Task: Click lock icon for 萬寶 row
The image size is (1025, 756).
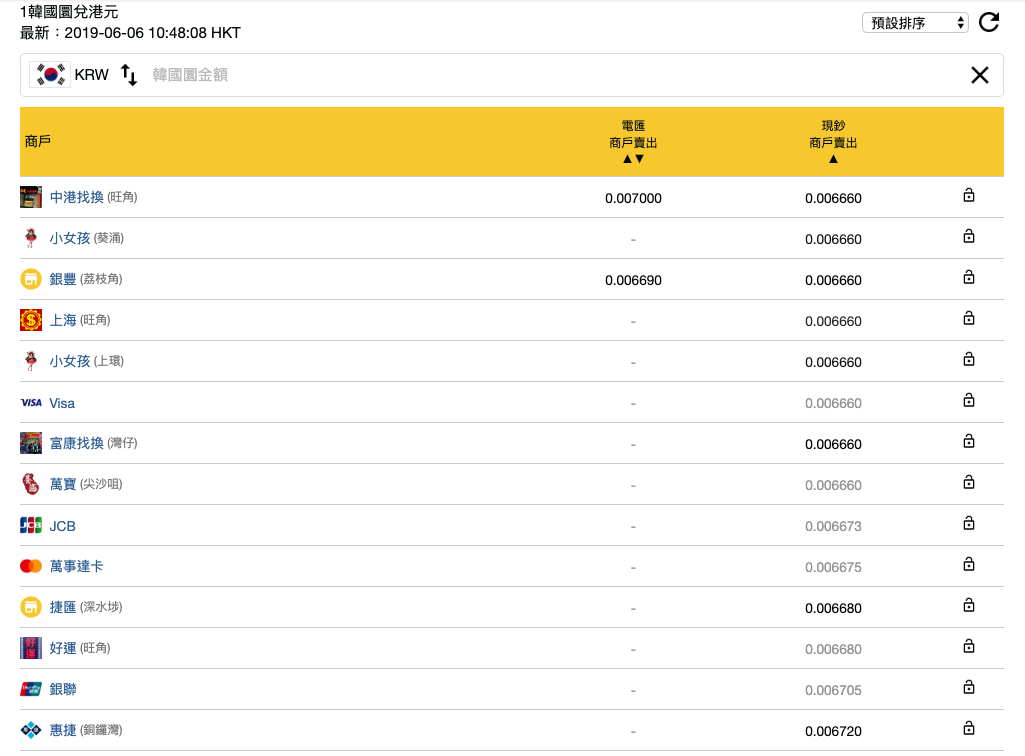Action: (969, 482)
